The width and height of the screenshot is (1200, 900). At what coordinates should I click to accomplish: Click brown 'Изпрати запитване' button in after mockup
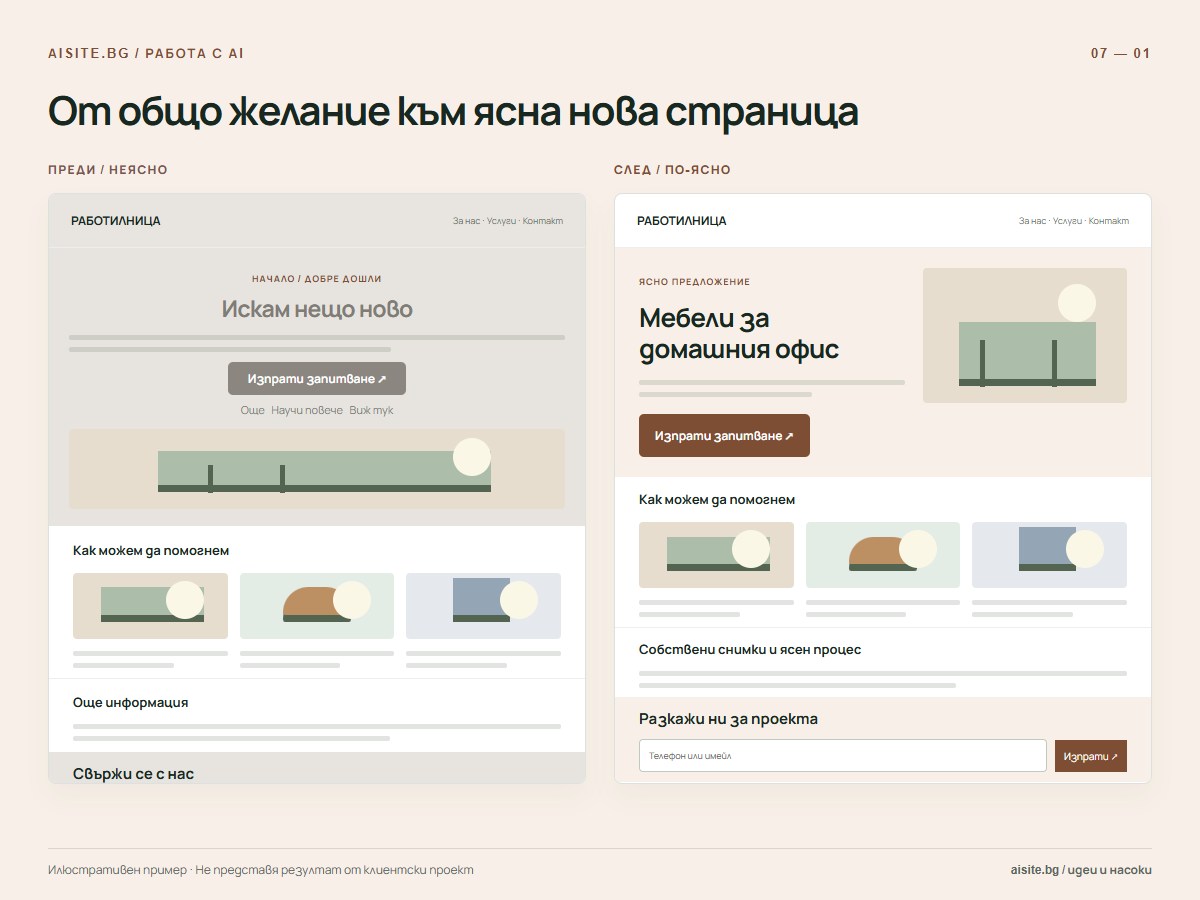click(724, 436)
